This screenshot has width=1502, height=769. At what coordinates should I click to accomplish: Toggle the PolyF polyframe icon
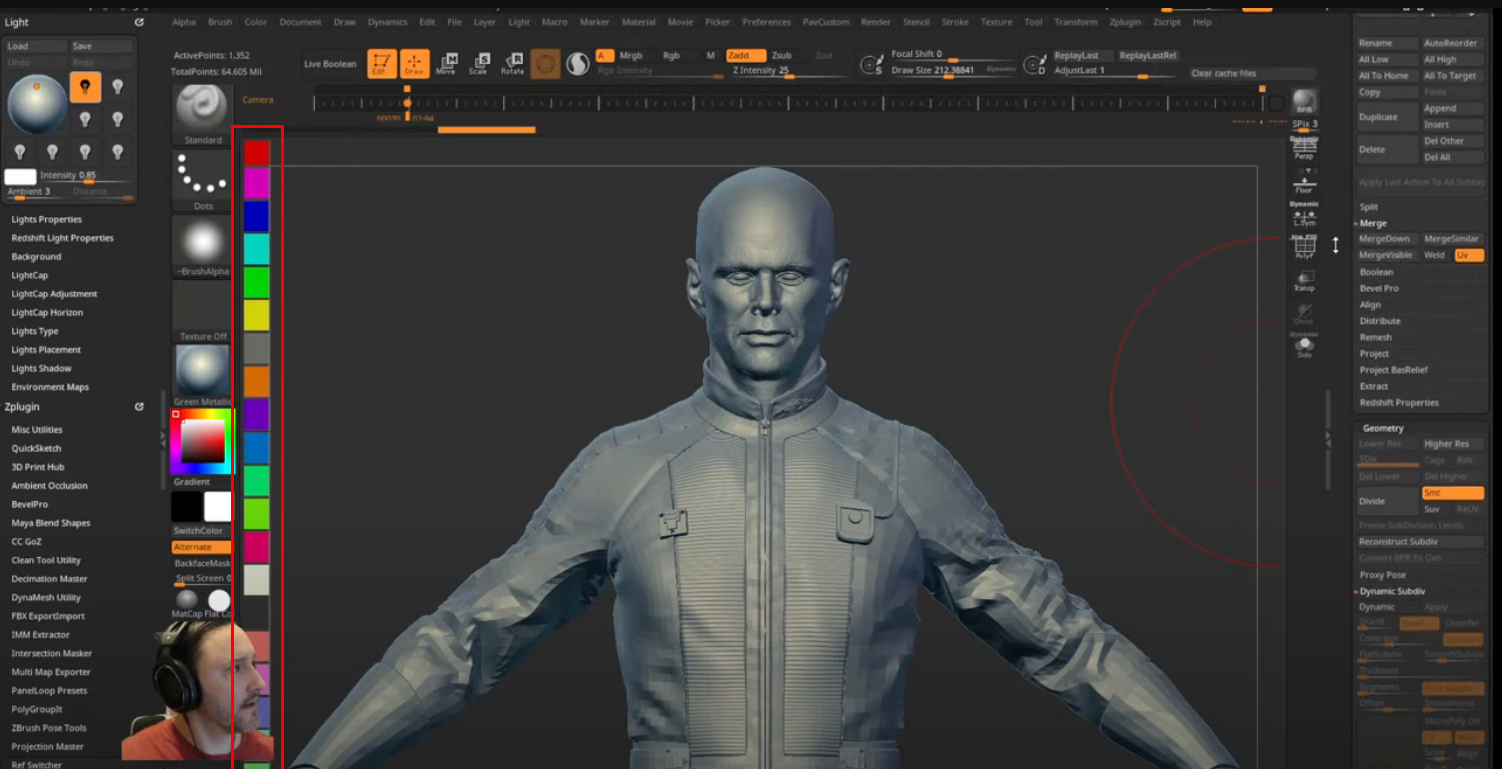point(1304,247)
